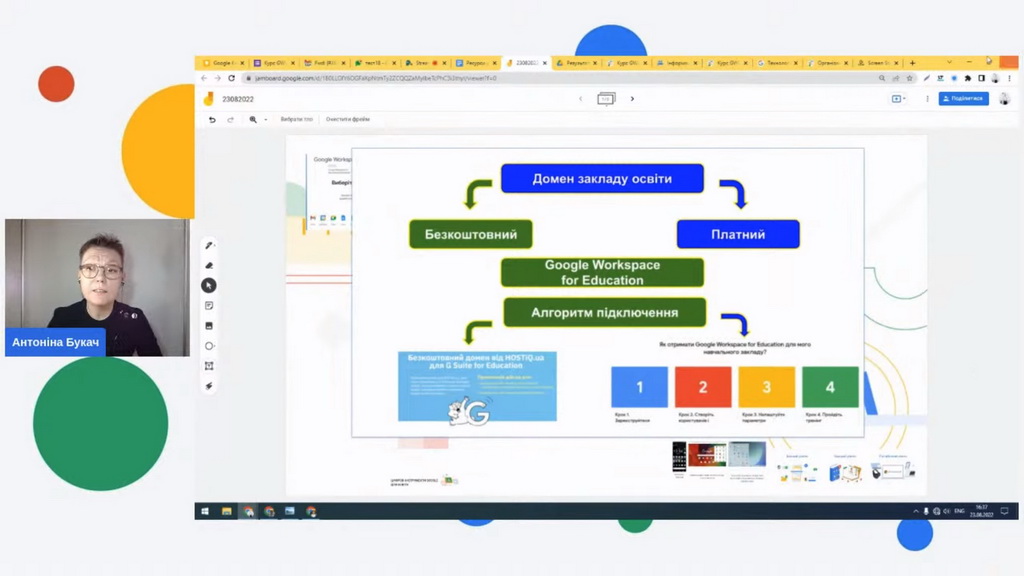The image size is (1024, 576).
Task: Choose the Circle shape tool
Action: click(209, 346)
